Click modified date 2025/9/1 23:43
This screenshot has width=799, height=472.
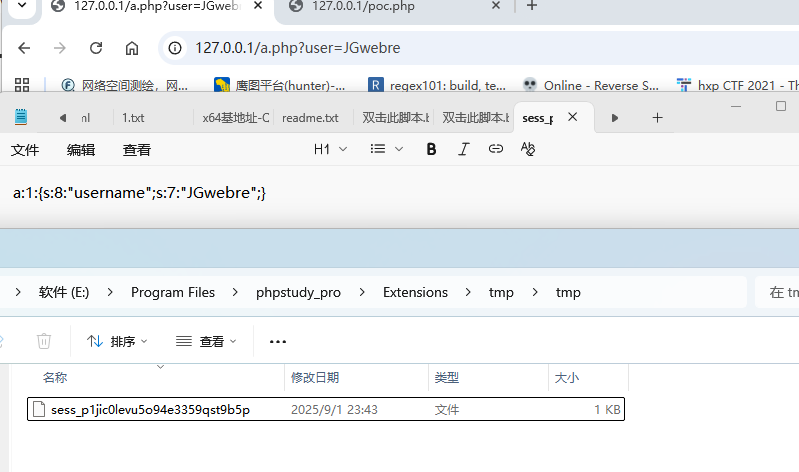tap(334, 410)
